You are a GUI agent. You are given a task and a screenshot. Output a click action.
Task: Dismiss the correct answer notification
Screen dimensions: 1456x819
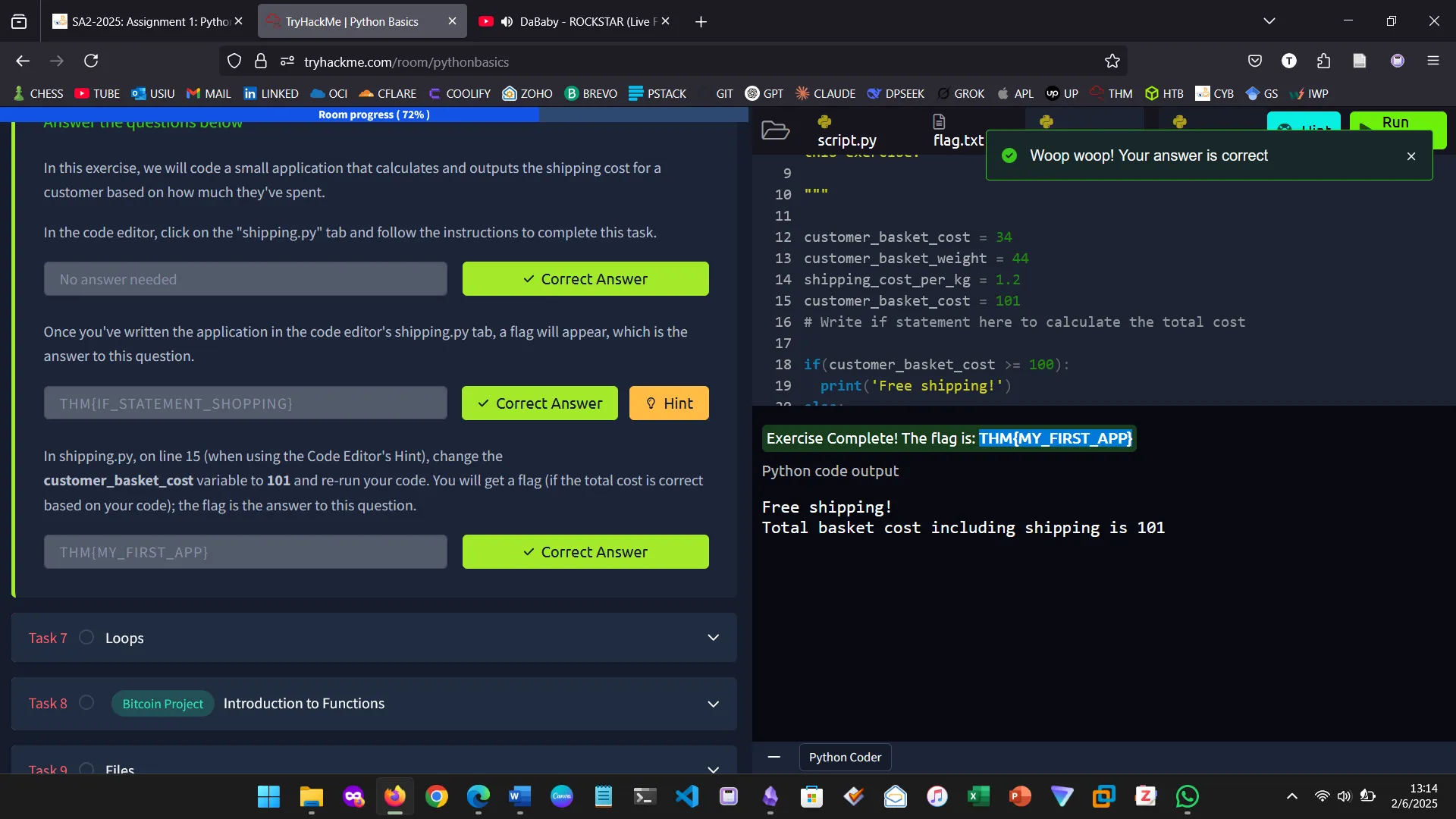(1410, 156)
